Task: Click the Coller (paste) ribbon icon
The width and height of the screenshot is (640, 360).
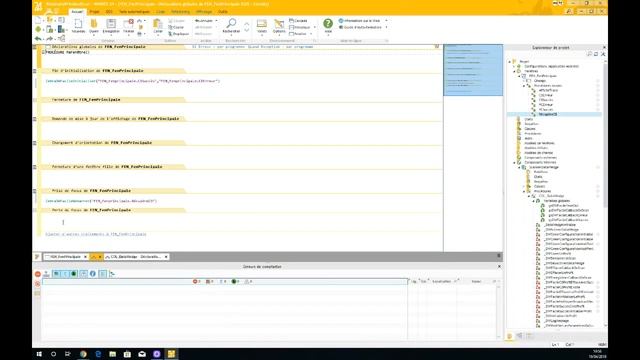Action: [x=158, y=26]
